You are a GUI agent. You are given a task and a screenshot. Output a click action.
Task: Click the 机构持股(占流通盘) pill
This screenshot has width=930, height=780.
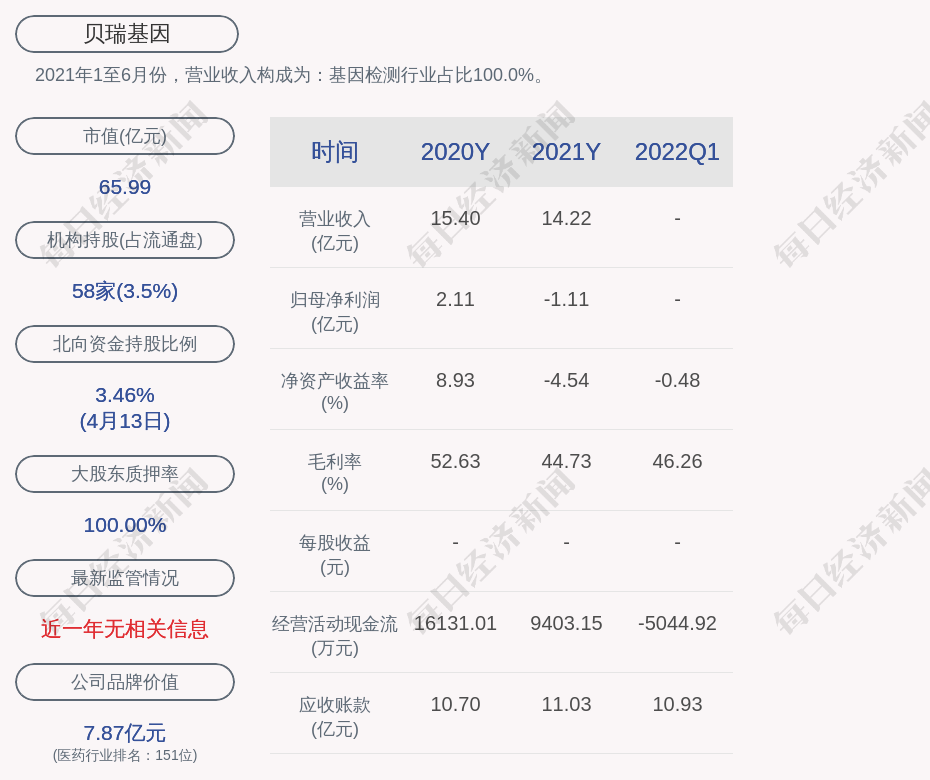(x=125, y=240)
